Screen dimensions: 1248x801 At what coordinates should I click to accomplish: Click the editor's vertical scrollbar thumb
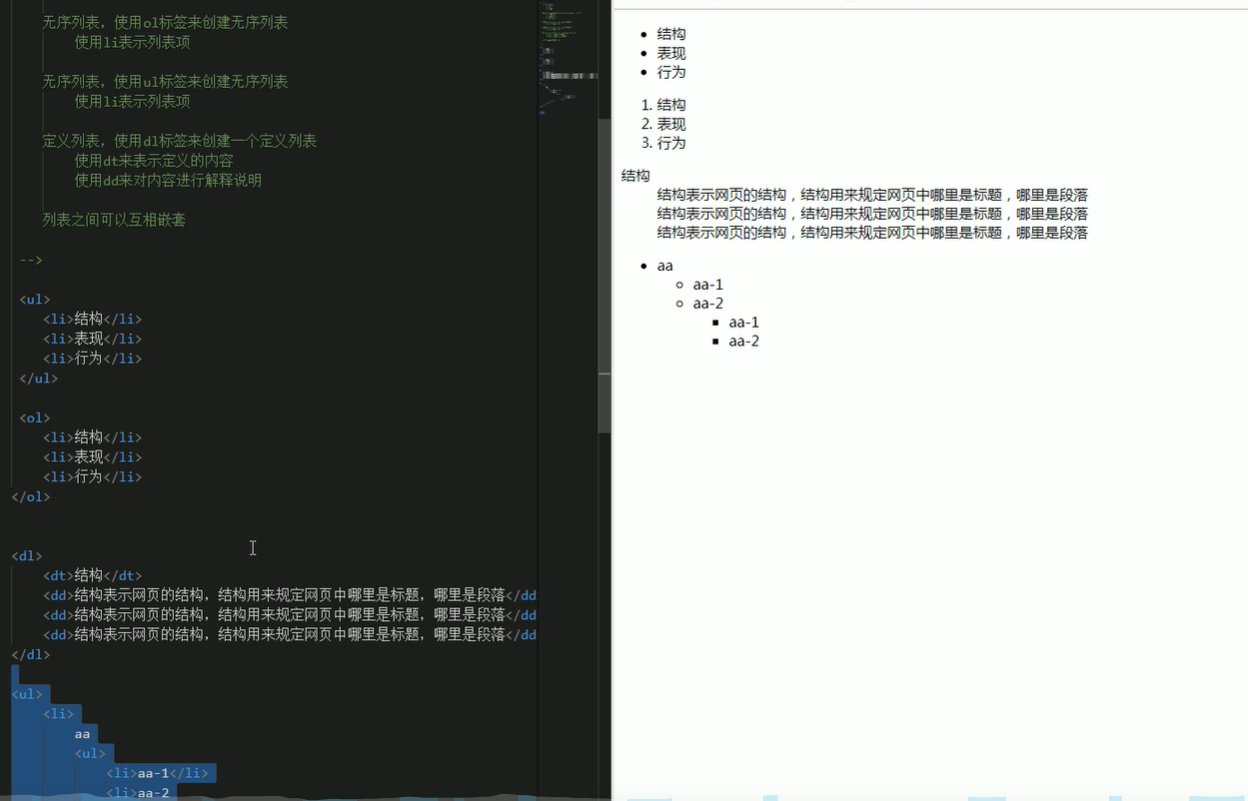coord(604,275)
